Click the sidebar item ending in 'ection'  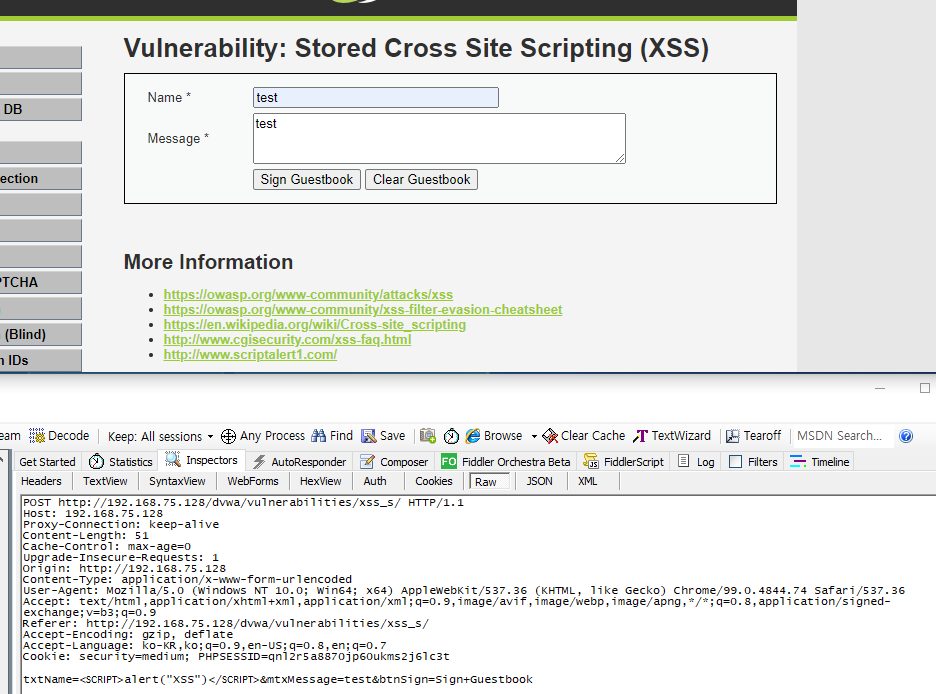[x=40, y=178]
